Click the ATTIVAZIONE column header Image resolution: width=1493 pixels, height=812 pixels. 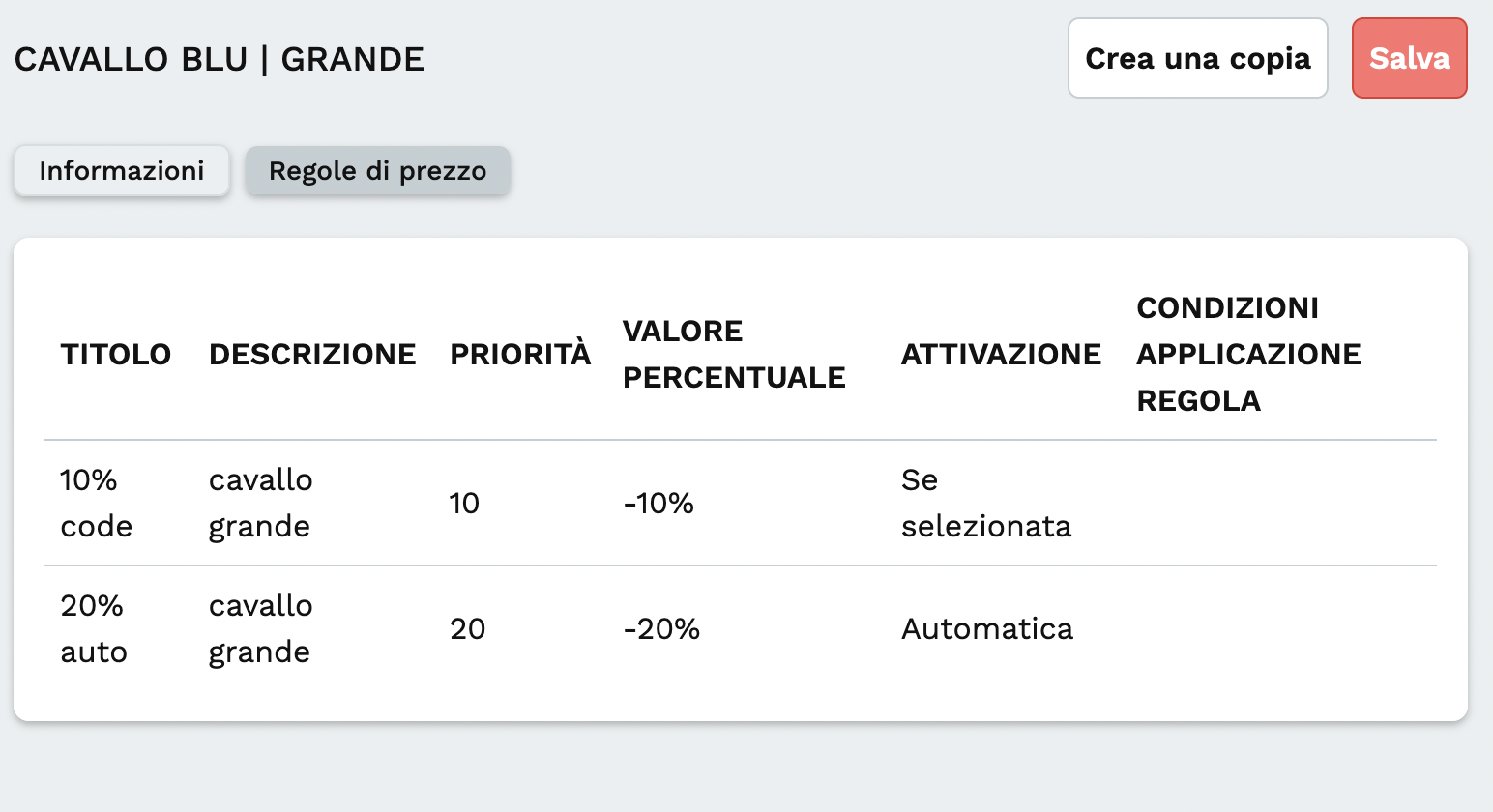pyautogui.click(x=1001, y=354)
